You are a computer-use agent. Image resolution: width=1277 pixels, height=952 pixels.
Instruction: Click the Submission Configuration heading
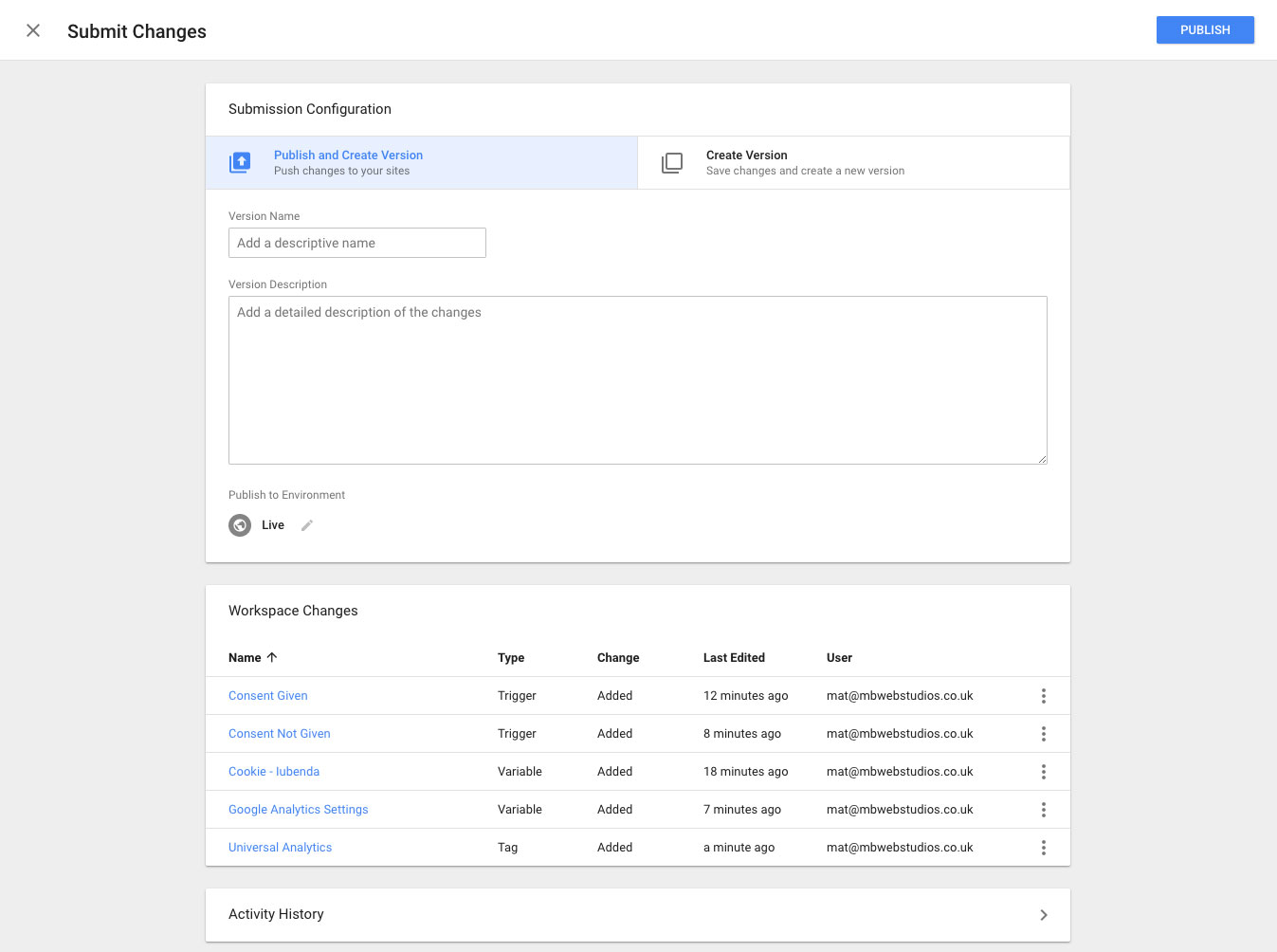pyautogui.click(x=310, y=109)
